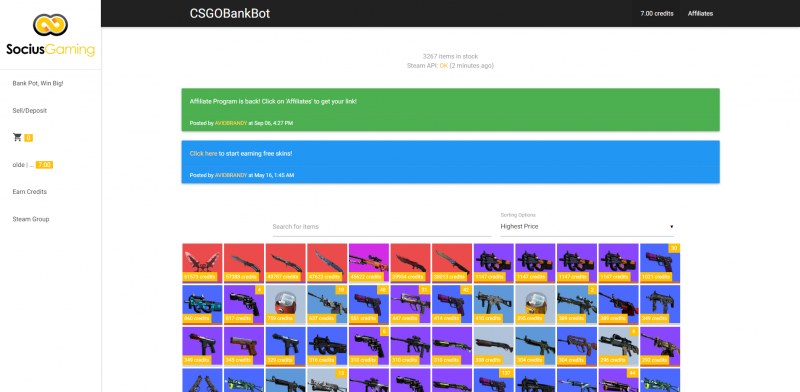Click the CSGOBankBot title
Screen dimensions: 800x392
[230, 14]
